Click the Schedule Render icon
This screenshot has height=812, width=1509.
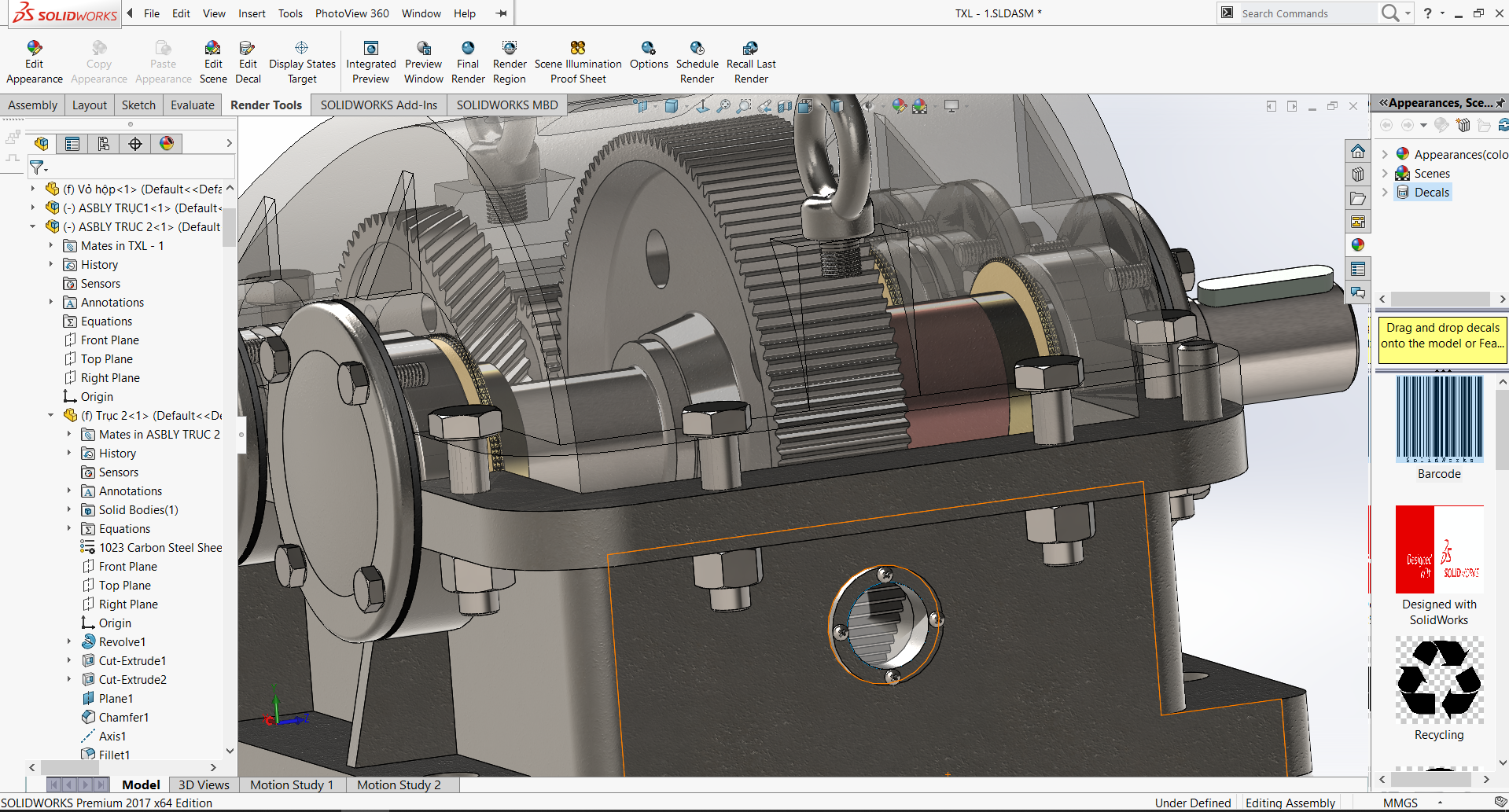[x=697, y=49]
